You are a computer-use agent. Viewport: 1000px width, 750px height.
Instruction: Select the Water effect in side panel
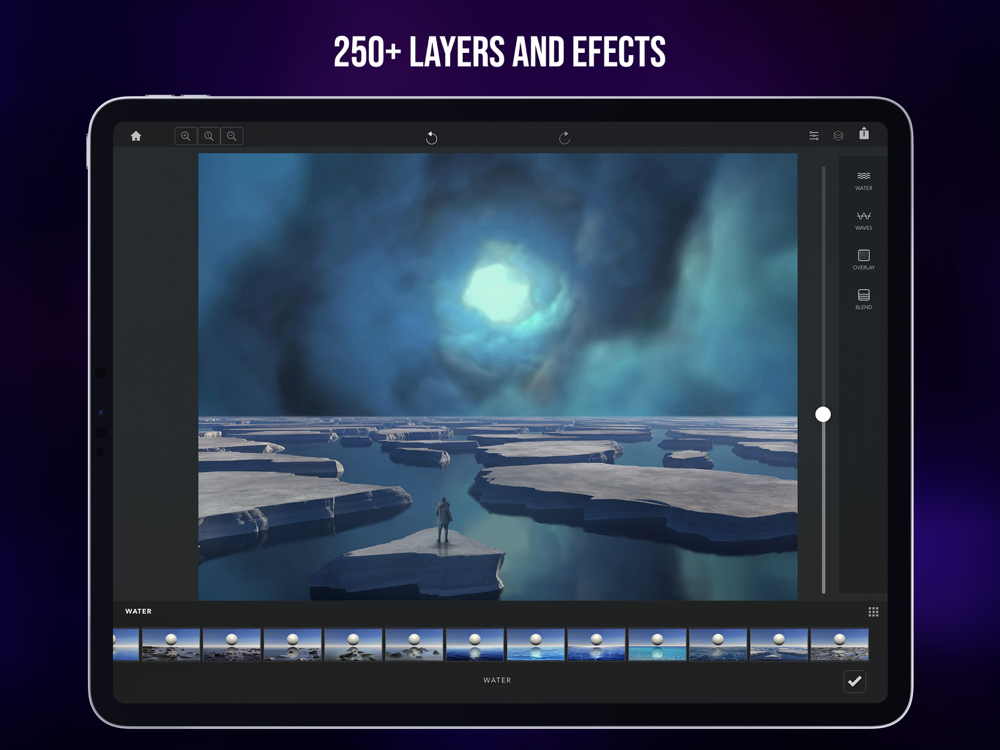(x=864, y=180)
